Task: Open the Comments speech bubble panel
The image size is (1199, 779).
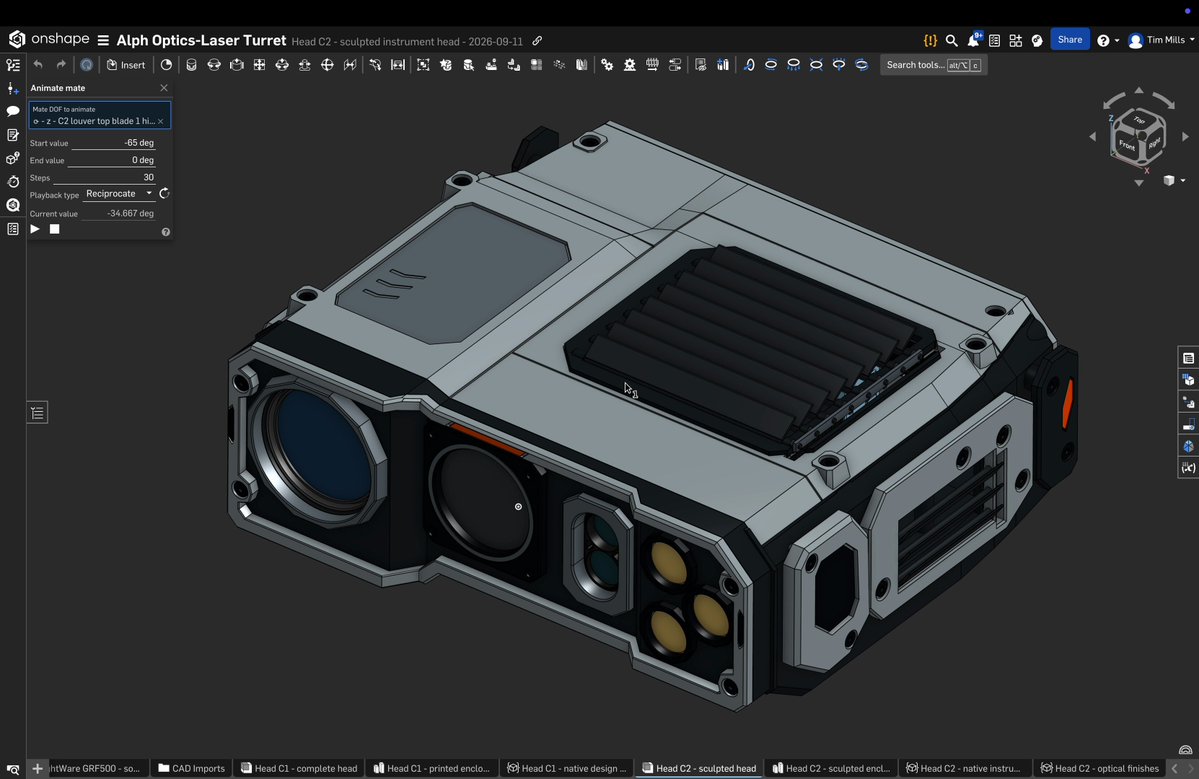Action: (13, 112)
